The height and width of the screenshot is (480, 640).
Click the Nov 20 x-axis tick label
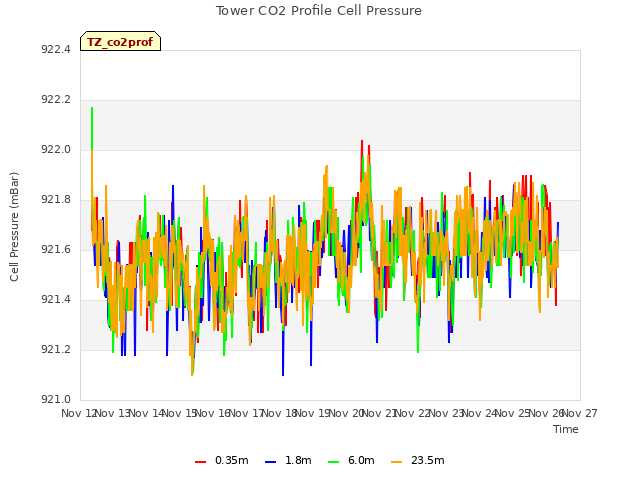coord(346,413)
